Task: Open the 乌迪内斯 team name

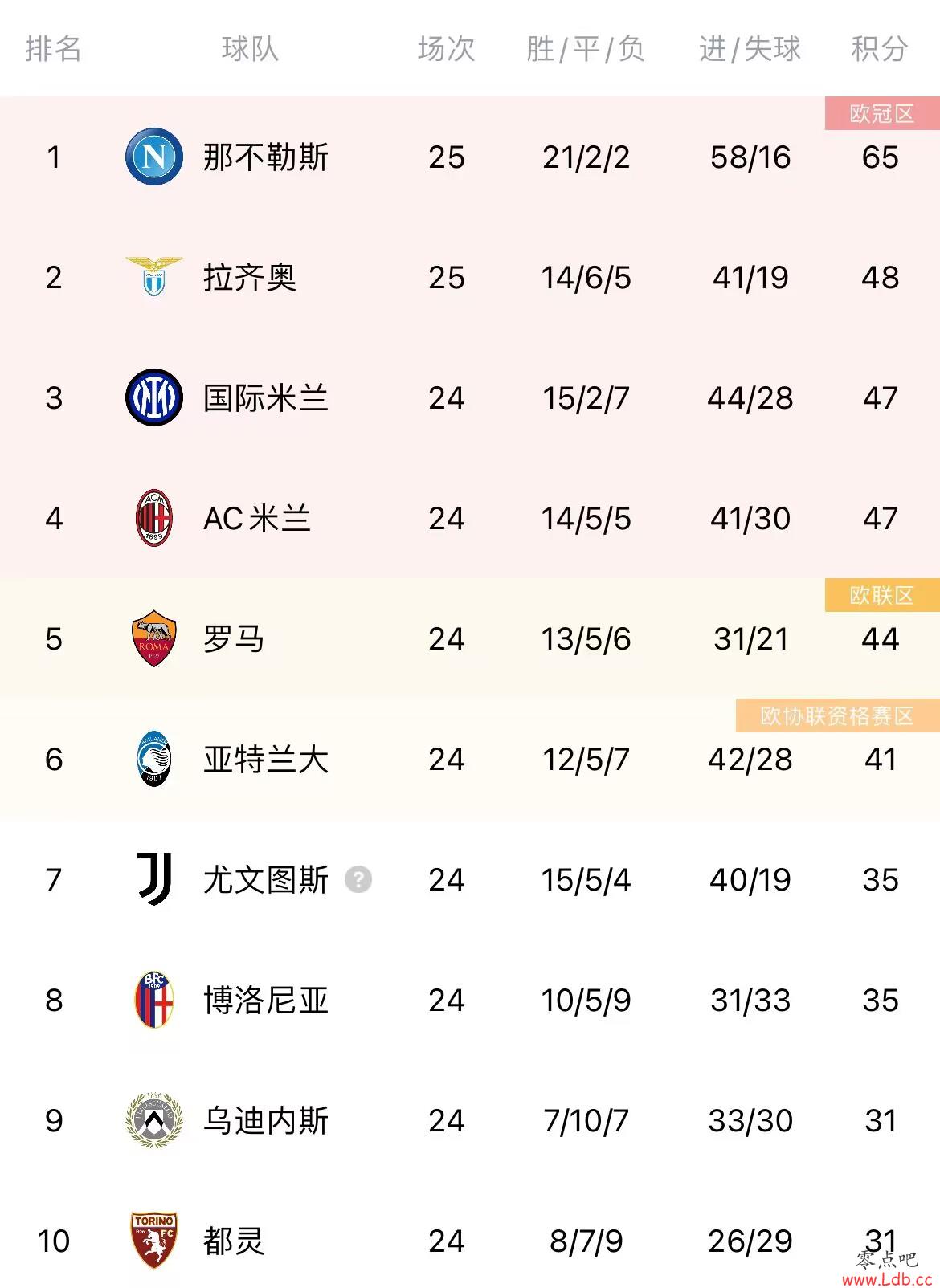Action: pos(266,1121)
